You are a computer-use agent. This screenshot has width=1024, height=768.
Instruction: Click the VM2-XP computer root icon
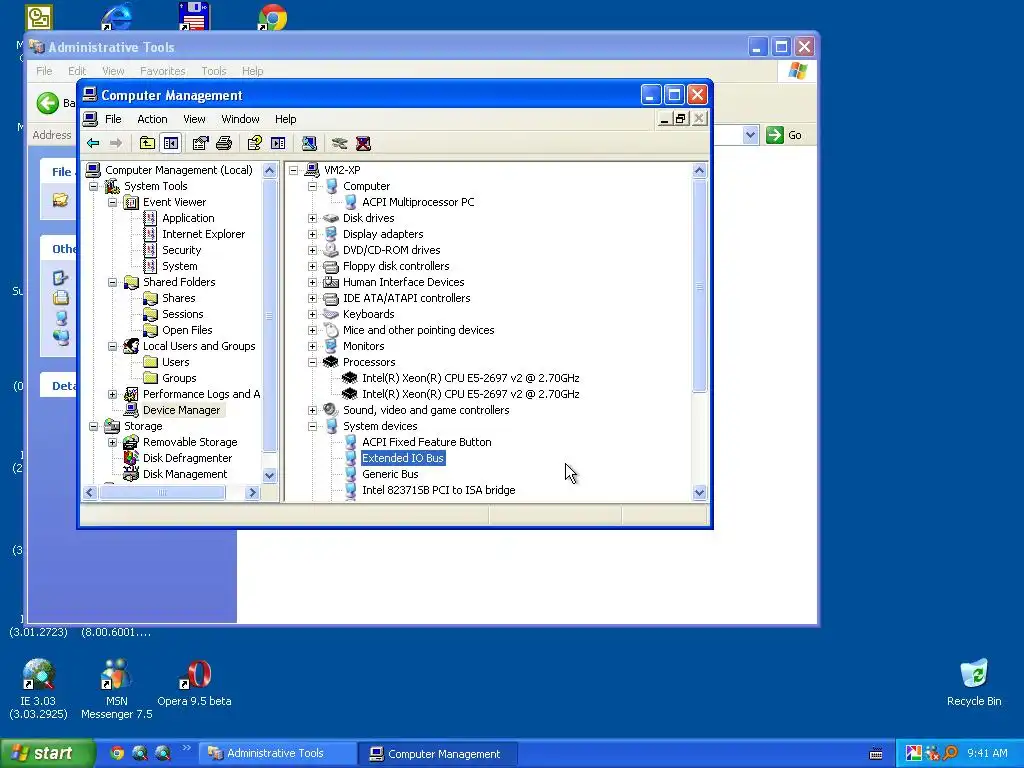point(312,170)
